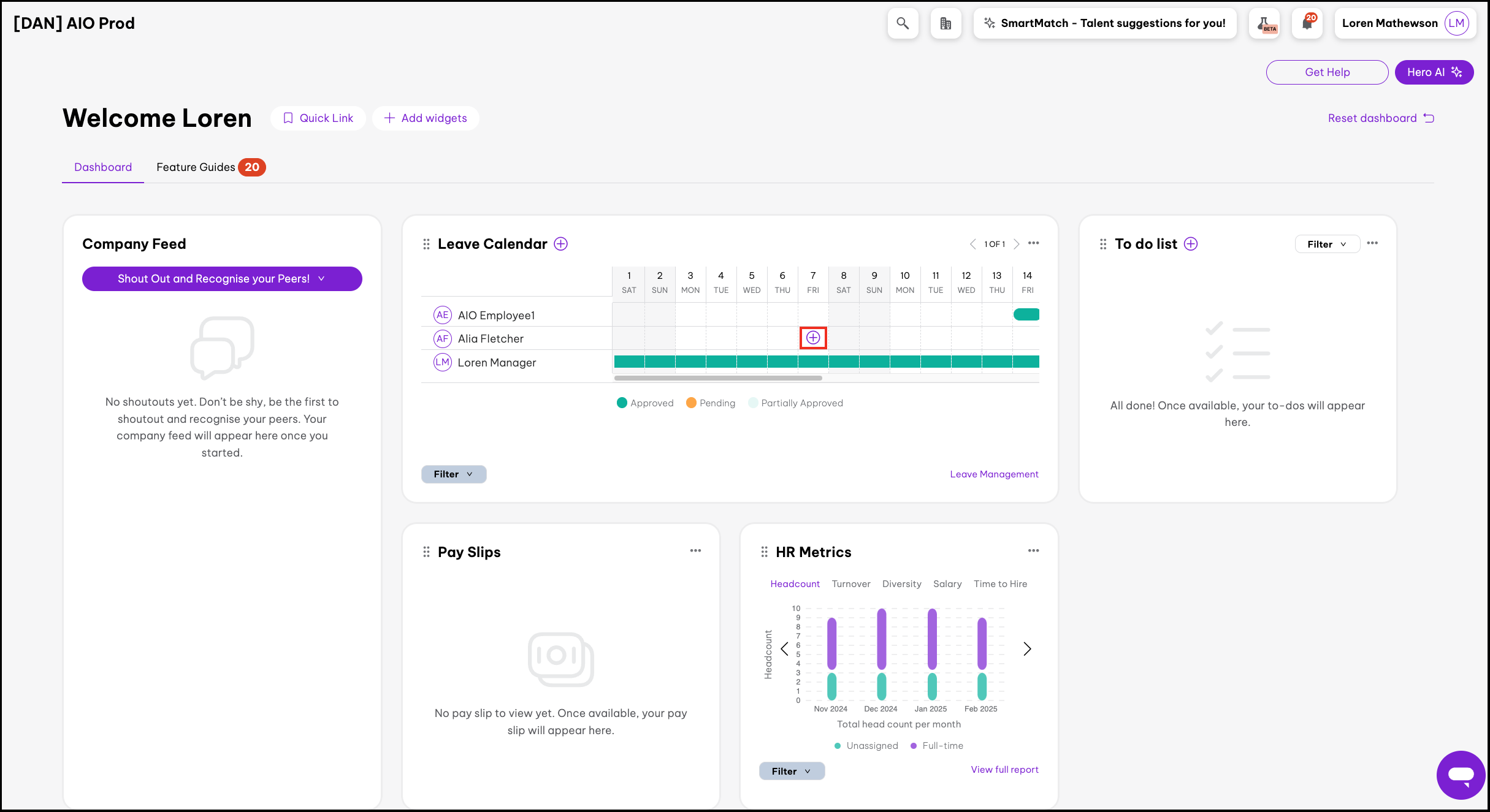The height and width of the screenshot is (812, 1490).
Task: Click the plus on Alia Fletcher's Friday 7 cell
Action: coord(813,338)
